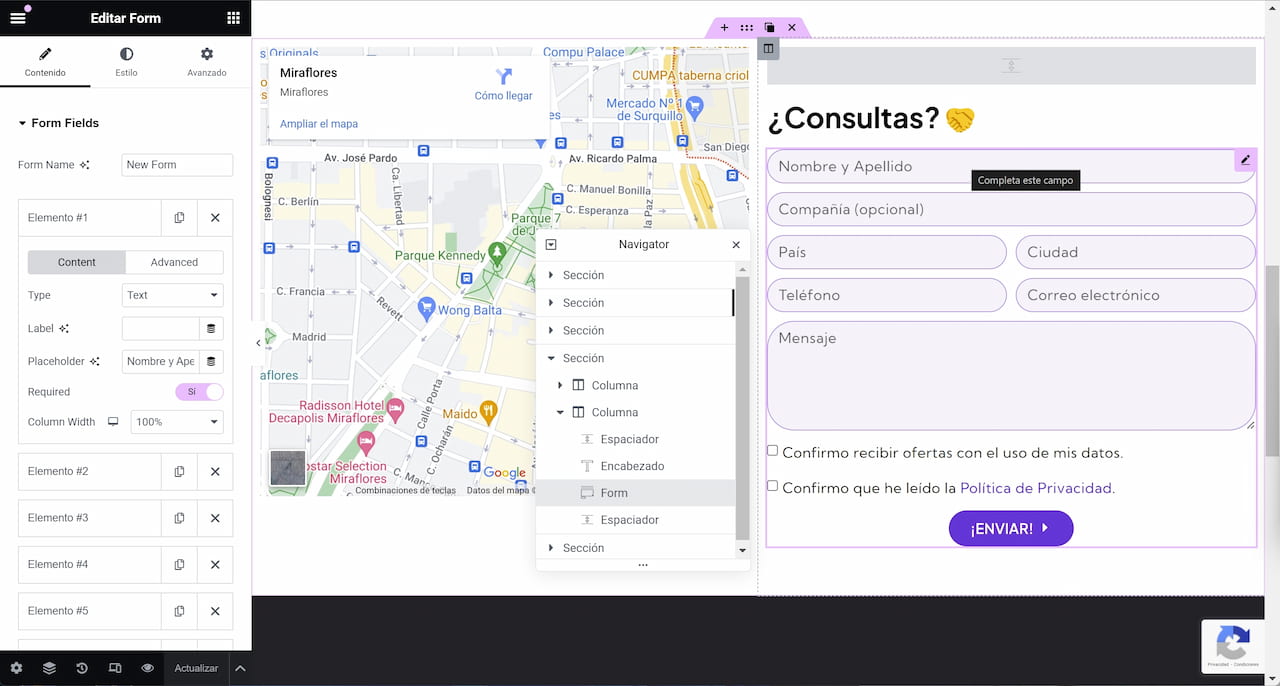Click expand-all icon in Navigator header

(x=551, y=245)
